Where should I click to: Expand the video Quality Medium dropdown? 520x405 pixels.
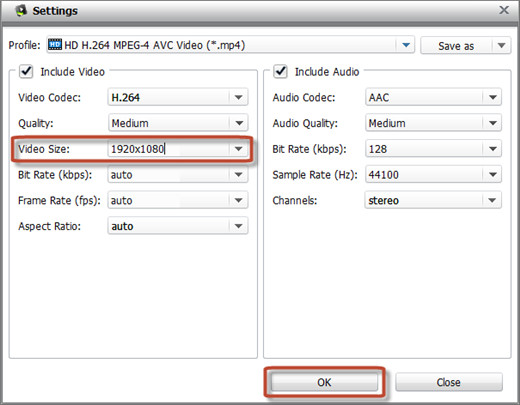pos(178,123)
